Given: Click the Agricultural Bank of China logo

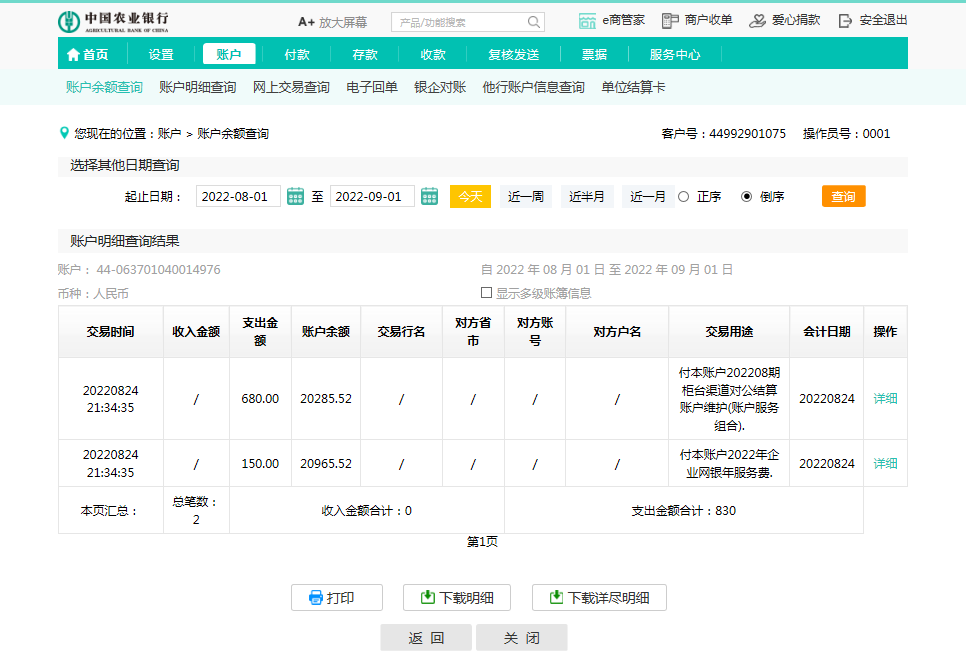Looking at the screenshot, I should tap(113, 22).
